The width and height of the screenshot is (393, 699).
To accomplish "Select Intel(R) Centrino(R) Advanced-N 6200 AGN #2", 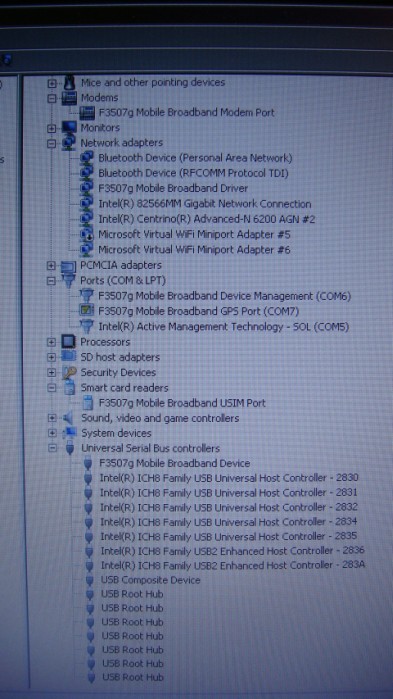I will [207, 219].
